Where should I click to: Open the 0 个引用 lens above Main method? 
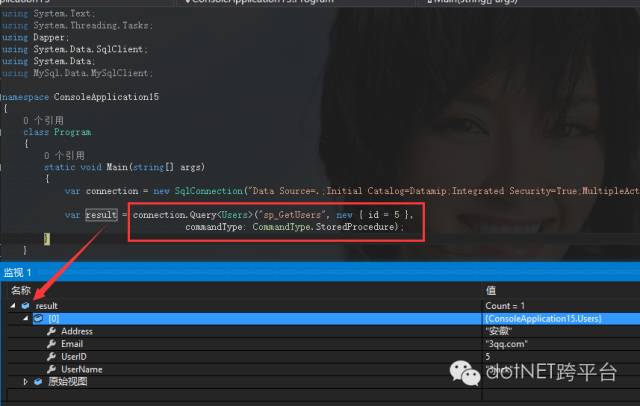pyautogui.click(x=64, y=155)
